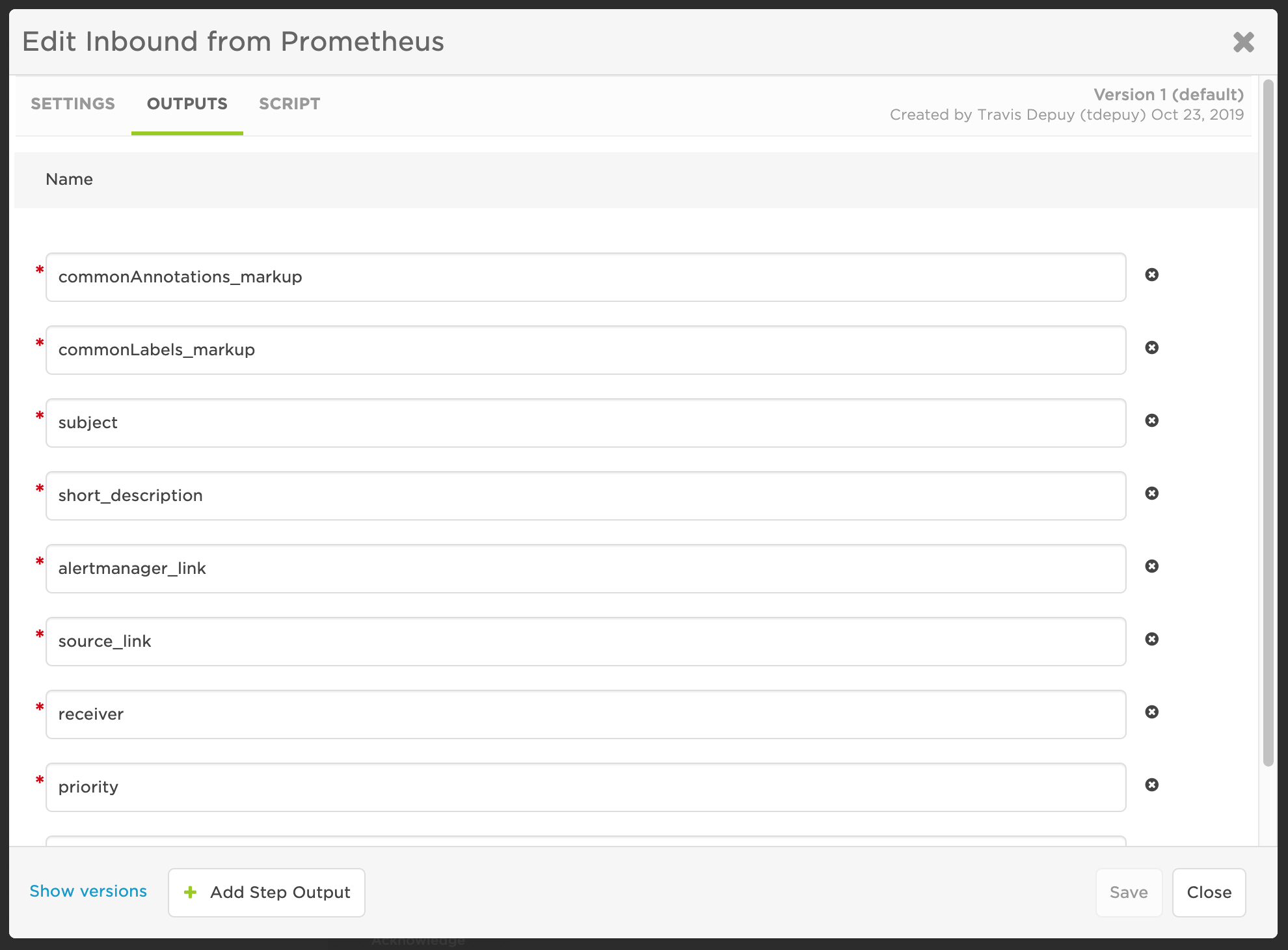Remove the subject output
This screenshot has width=1288, height=950.
click(1151, 421)
